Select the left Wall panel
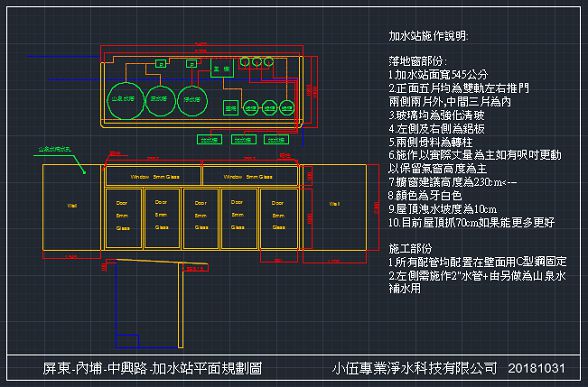Image resolution: width=588 pixels, height=387 pixels. click(72, 207)
